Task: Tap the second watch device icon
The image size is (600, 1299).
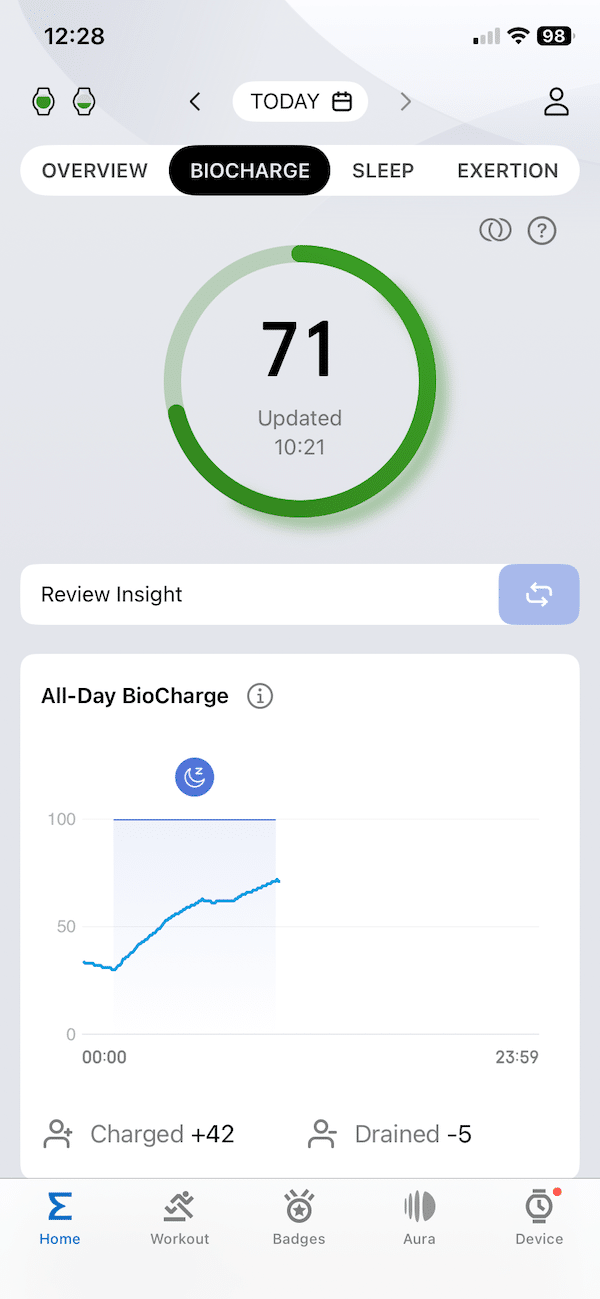Action: tap(84, 101)
